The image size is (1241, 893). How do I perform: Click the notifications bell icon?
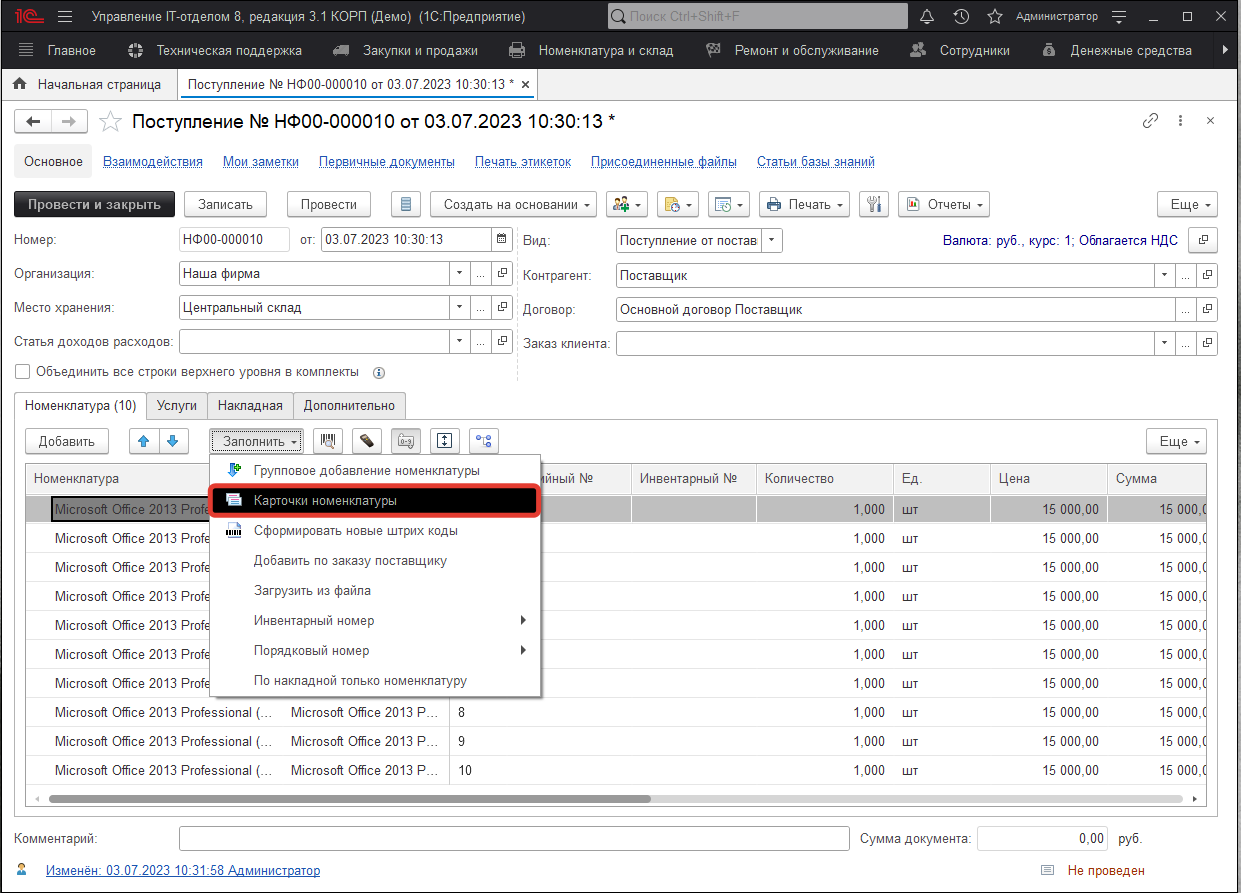[x=927, y=17]
